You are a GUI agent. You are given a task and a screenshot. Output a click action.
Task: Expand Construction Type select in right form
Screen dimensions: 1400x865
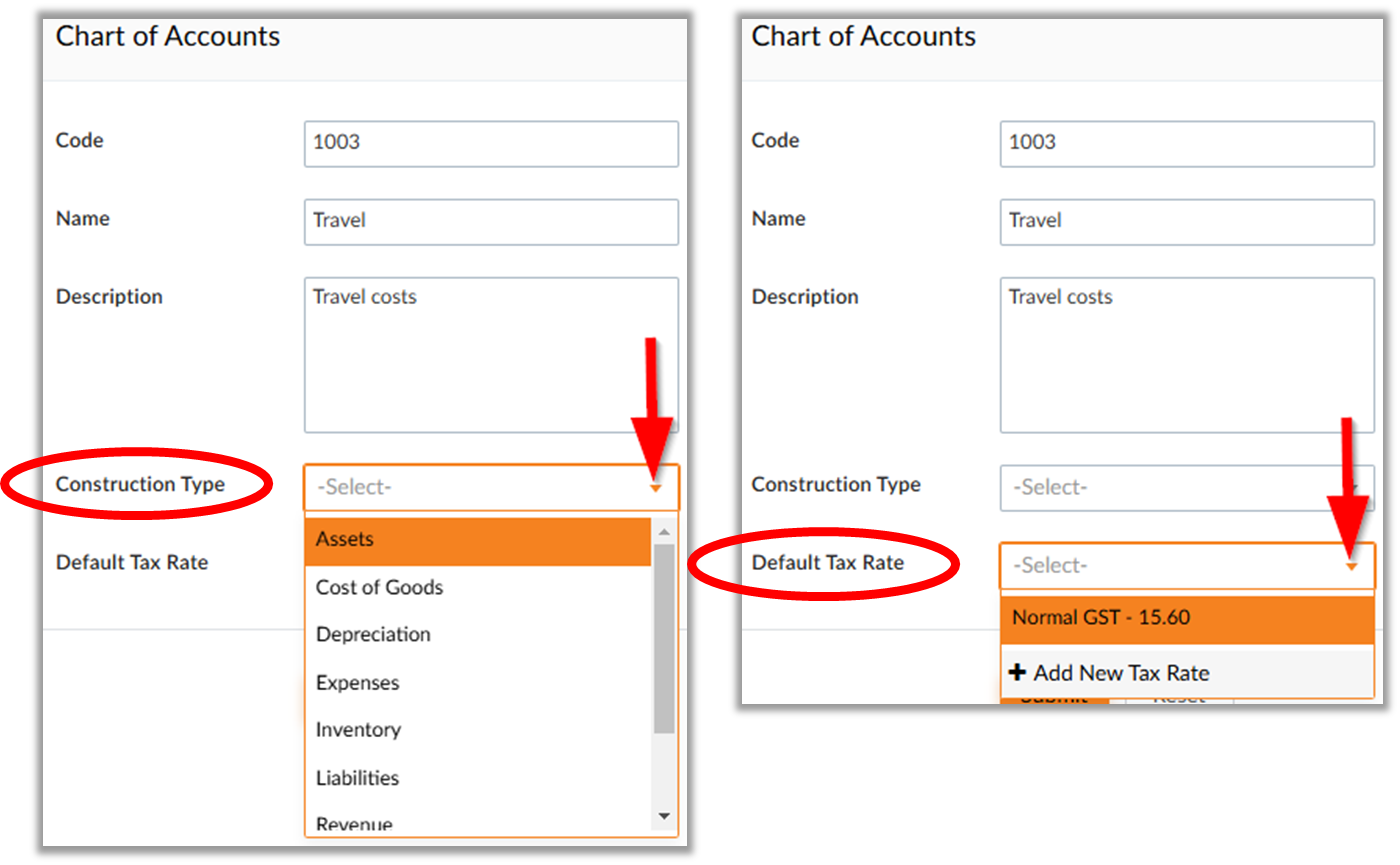[x=1187, y=488]
